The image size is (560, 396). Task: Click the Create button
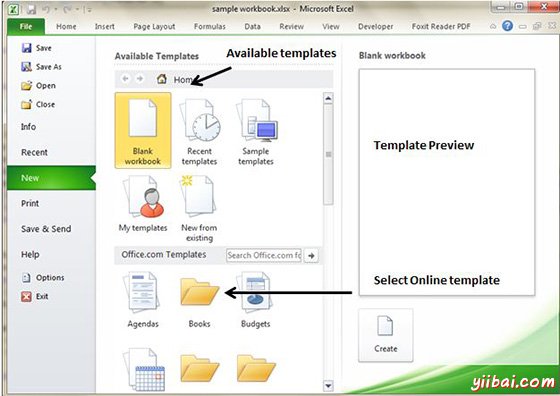tap(386, 335)
